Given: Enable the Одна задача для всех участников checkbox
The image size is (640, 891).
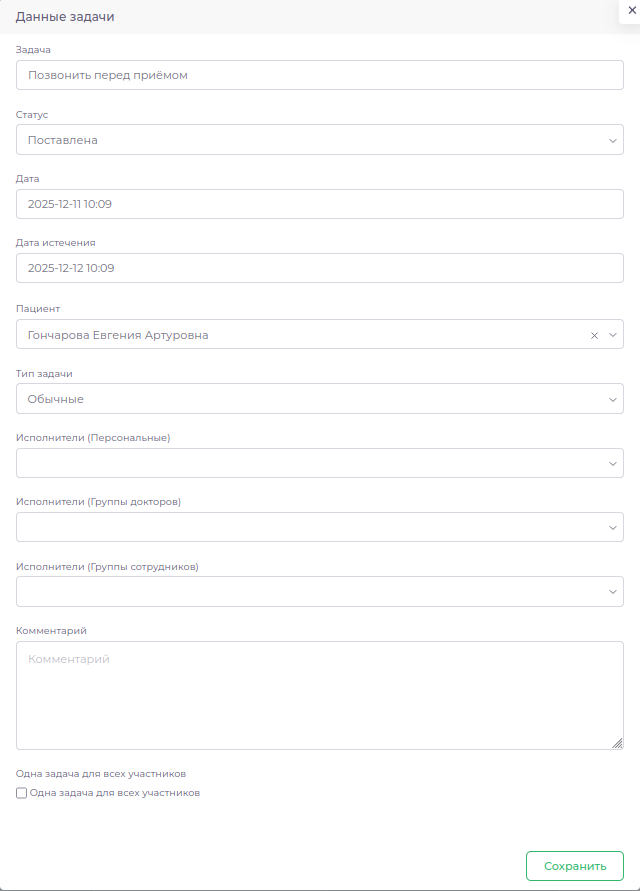Looking at the screenshot, I should tap(22, 793).
